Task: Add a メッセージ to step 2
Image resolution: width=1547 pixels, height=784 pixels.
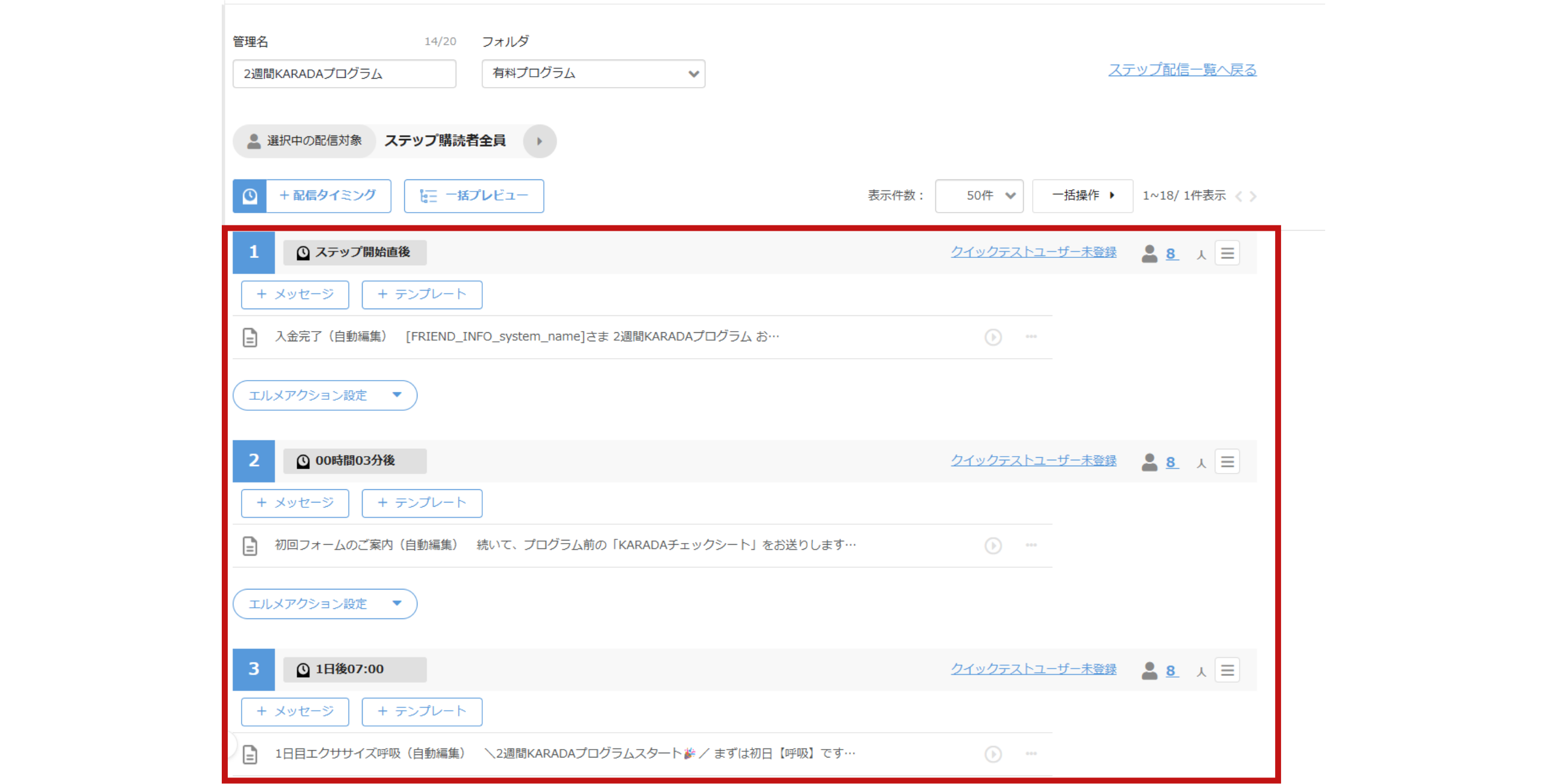Action: (x=295, y=503)
